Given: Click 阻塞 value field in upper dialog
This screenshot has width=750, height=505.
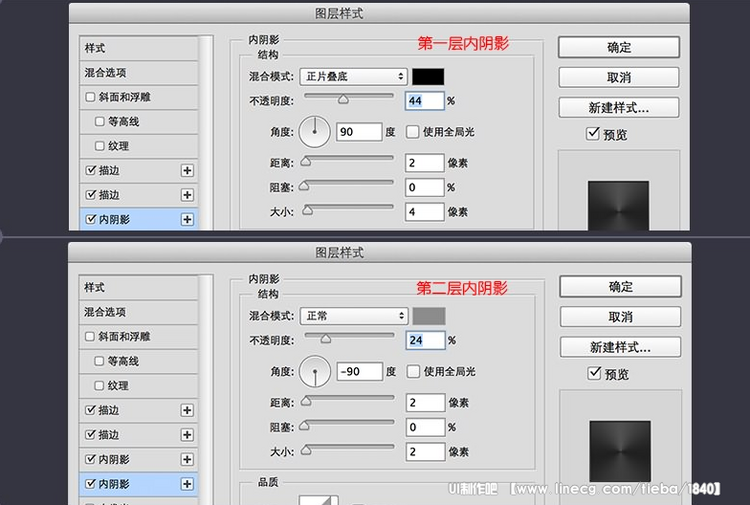Looking at the screenshot, I should point(425,187).
